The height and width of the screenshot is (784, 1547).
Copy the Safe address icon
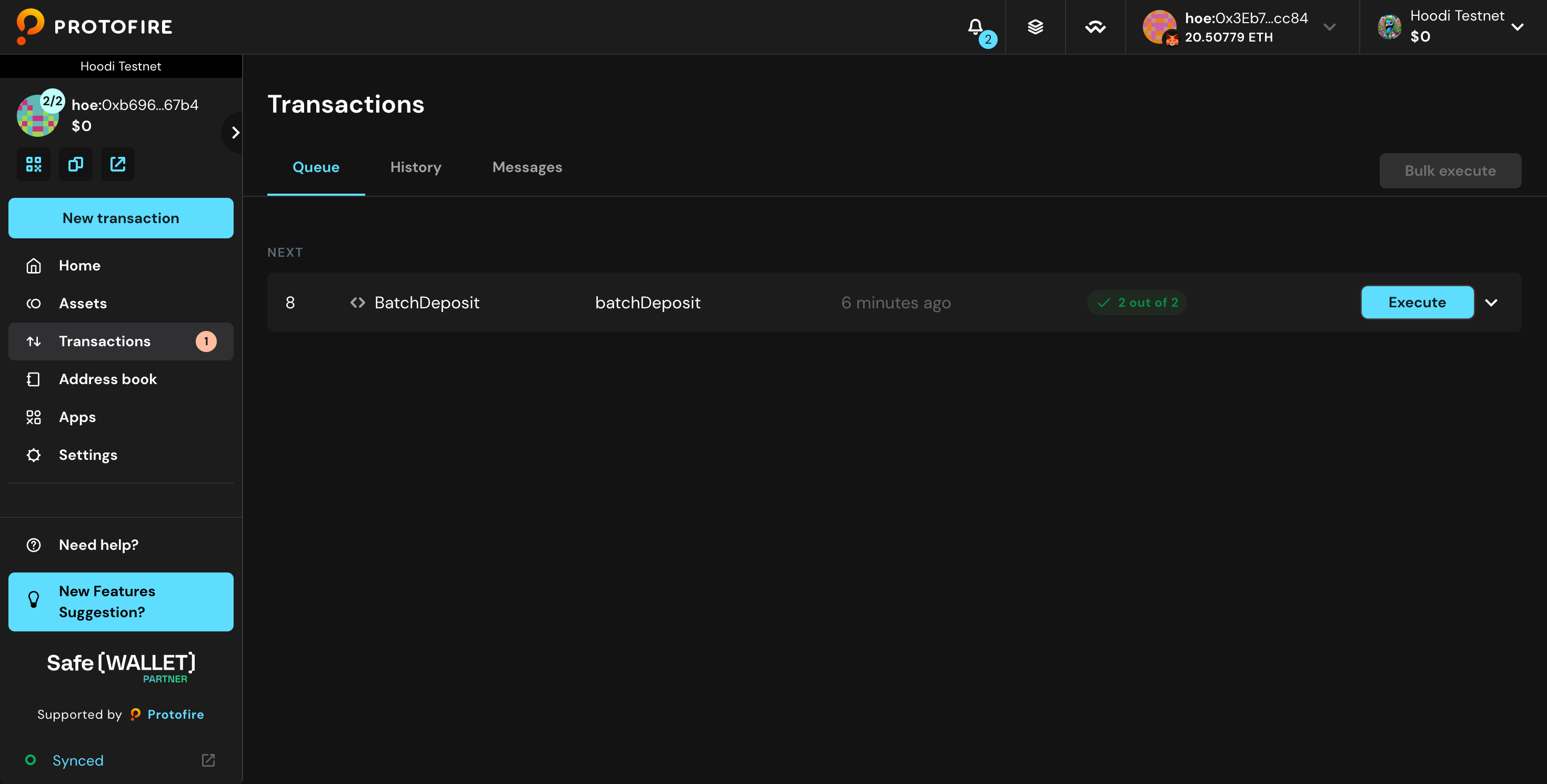pos(76,164)
